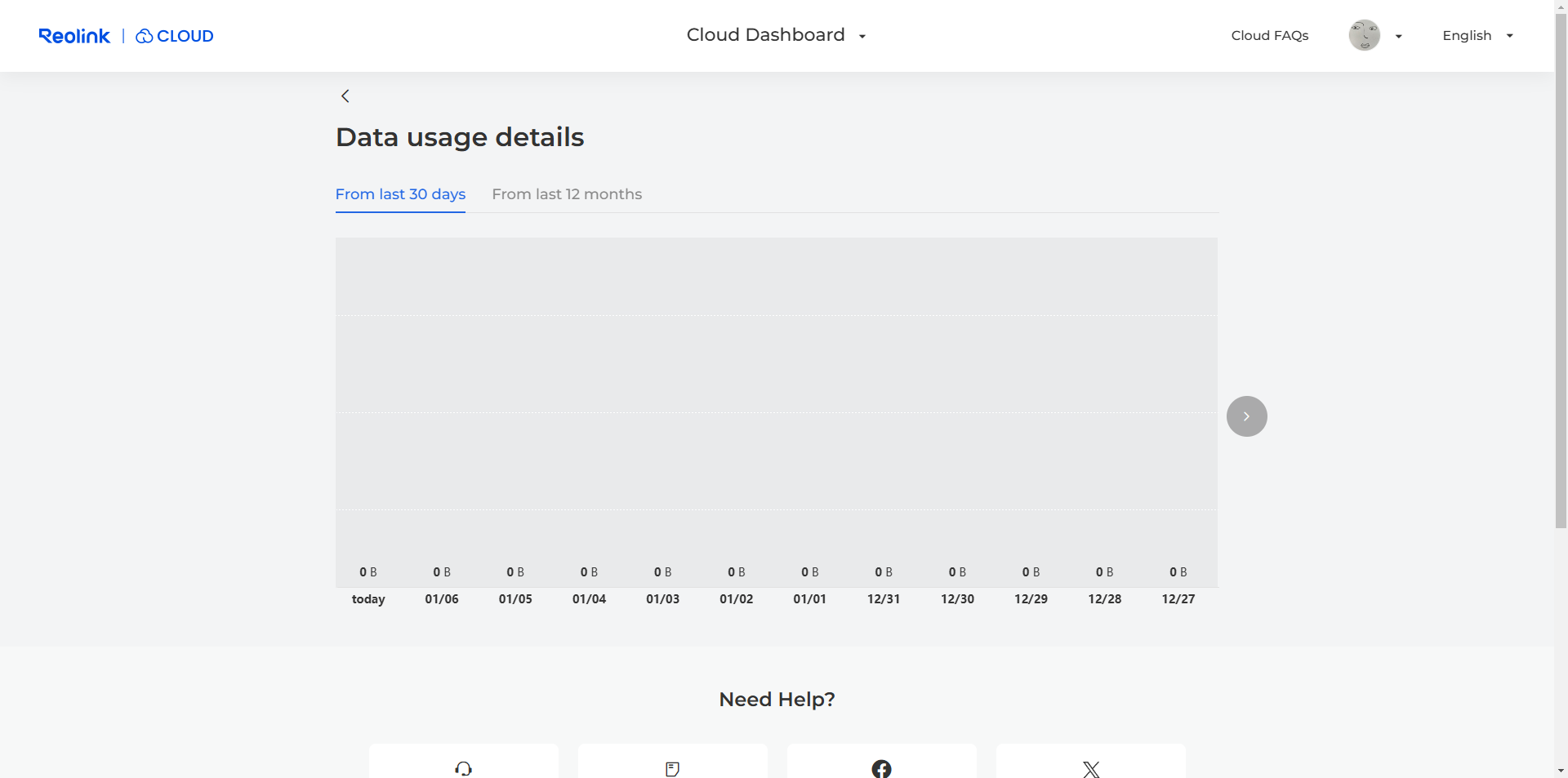
Task: Go back using the left chevron arrow
Action: coord(345,96)
